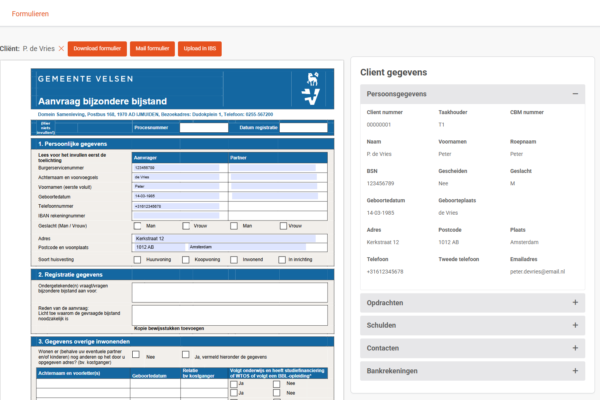Click the BSN value 123456789 in Client gegevens
The width and height of the screenshot is (600, 400).
[x=380, y=184]
